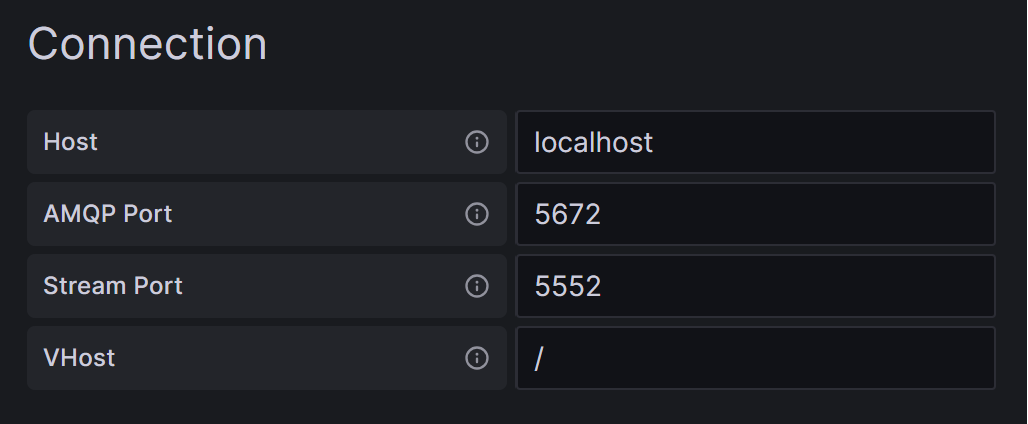The image size is (1028, 424).
Task: Place cursor on the 5672 value
Action: [568, 214]
